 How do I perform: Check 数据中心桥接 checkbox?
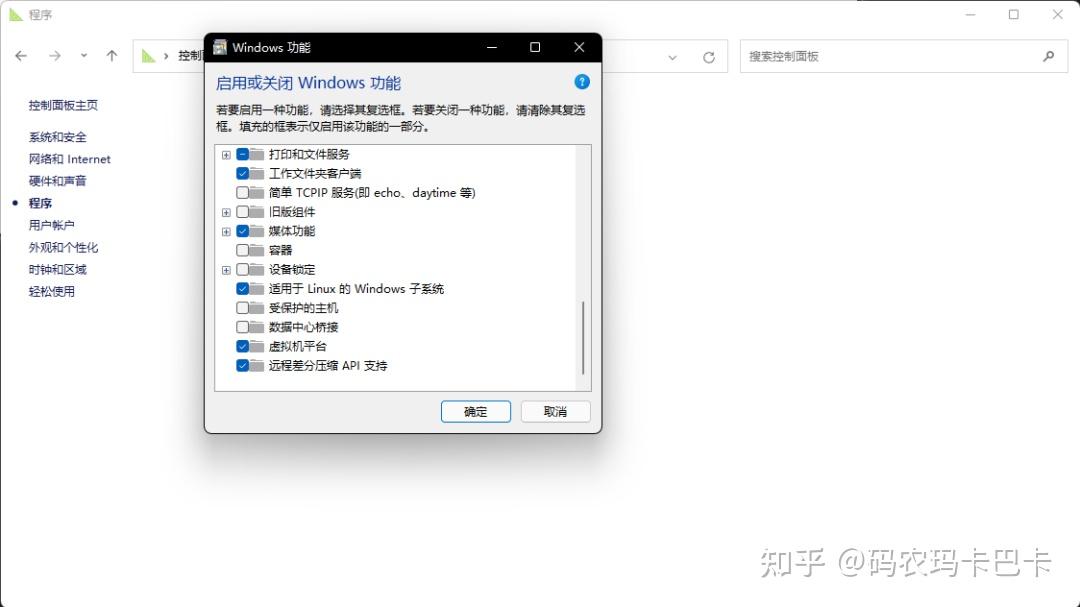coord(242,327)
